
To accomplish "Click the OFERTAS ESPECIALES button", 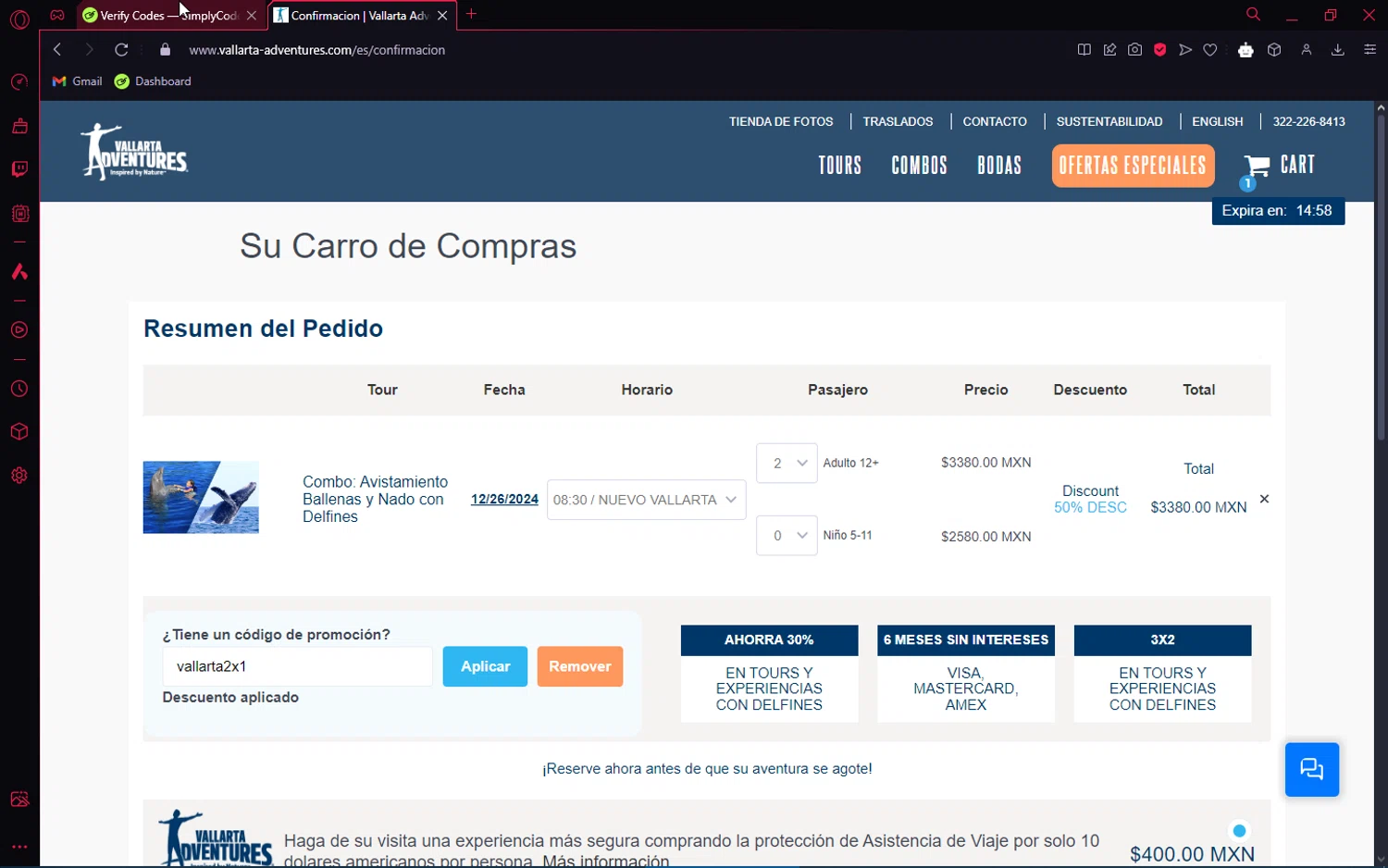I will pyautogui.click(x=1133, y=166).
